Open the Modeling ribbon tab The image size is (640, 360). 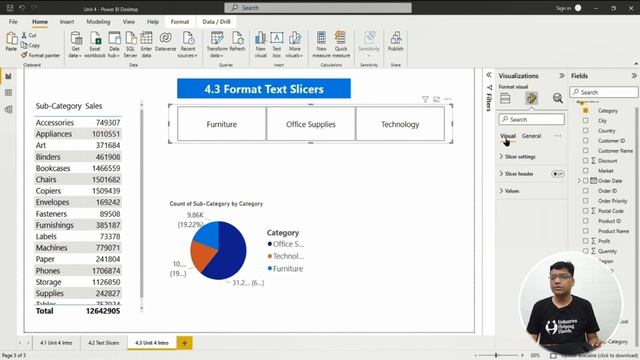(x=98, y=22)
